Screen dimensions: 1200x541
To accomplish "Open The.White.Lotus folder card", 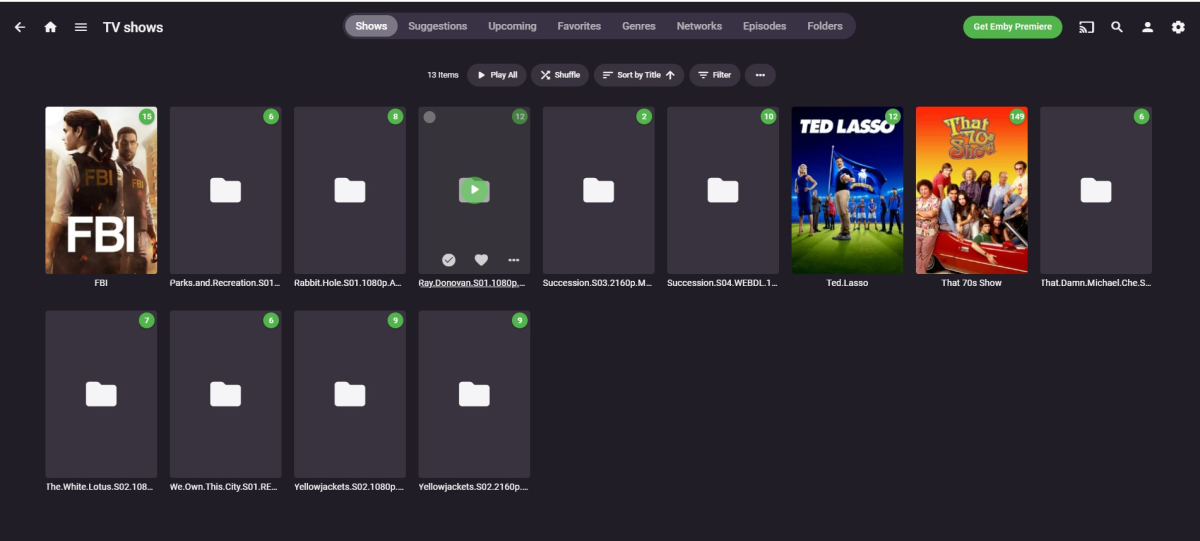I will (101, 394).
